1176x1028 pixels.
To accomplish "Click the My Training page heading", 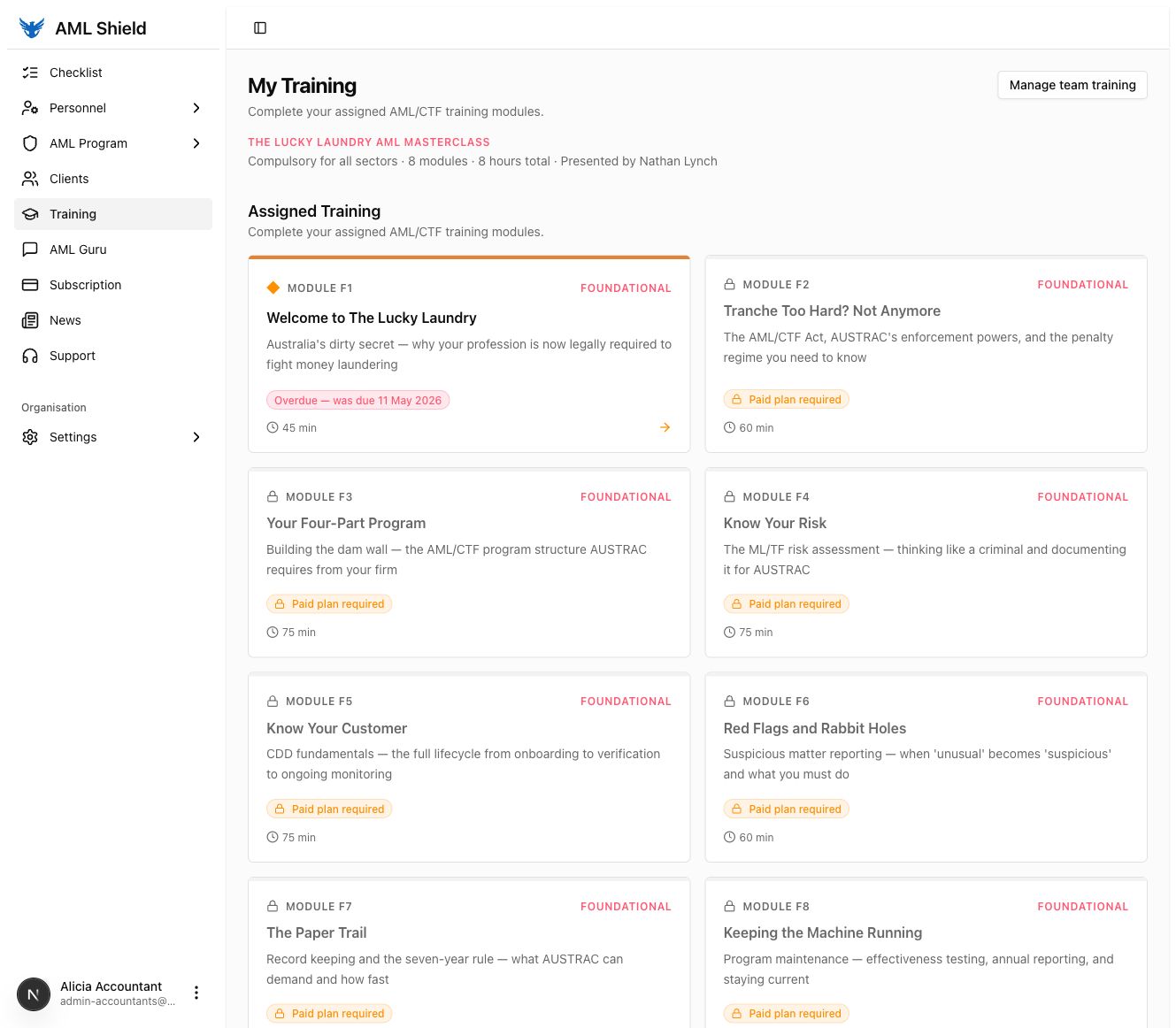I will (x=303, y=86).
